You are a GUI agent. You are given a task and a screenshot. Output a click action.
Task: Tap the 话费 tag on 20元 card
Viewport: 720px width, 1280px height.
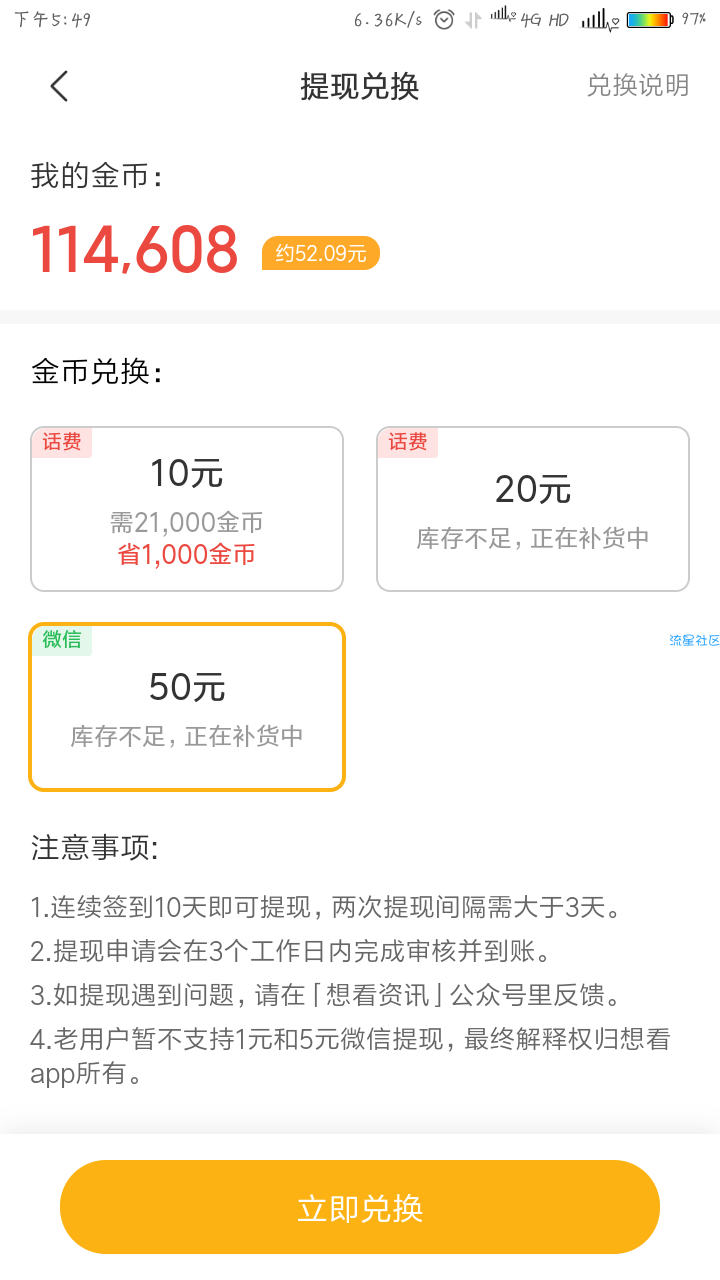(x=408, y=442)
